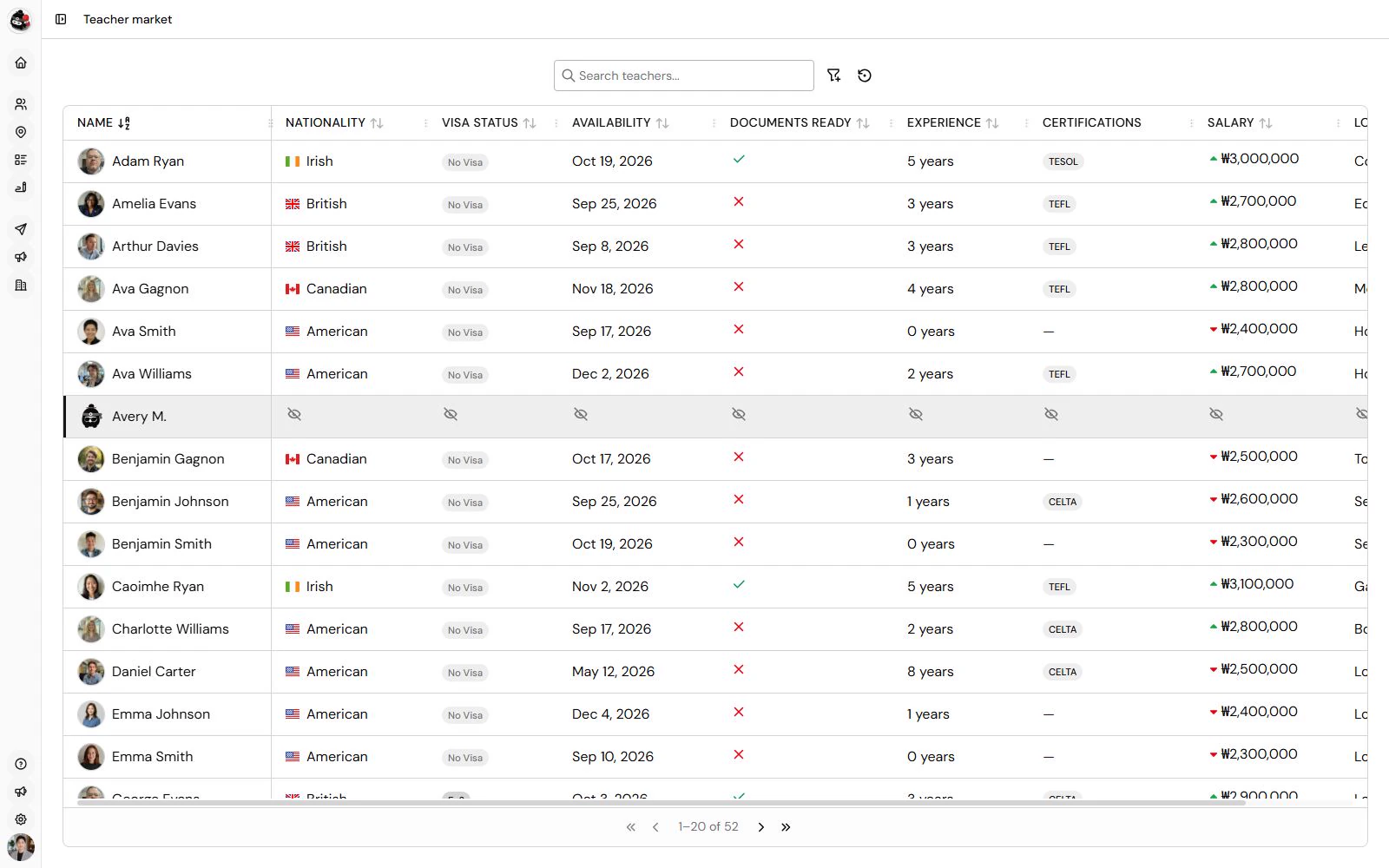Viewport: 1389px width, 868px height.
Task: Open the checklist icon in sidebar
Action: pyautogui.click(x=21, y=160)
